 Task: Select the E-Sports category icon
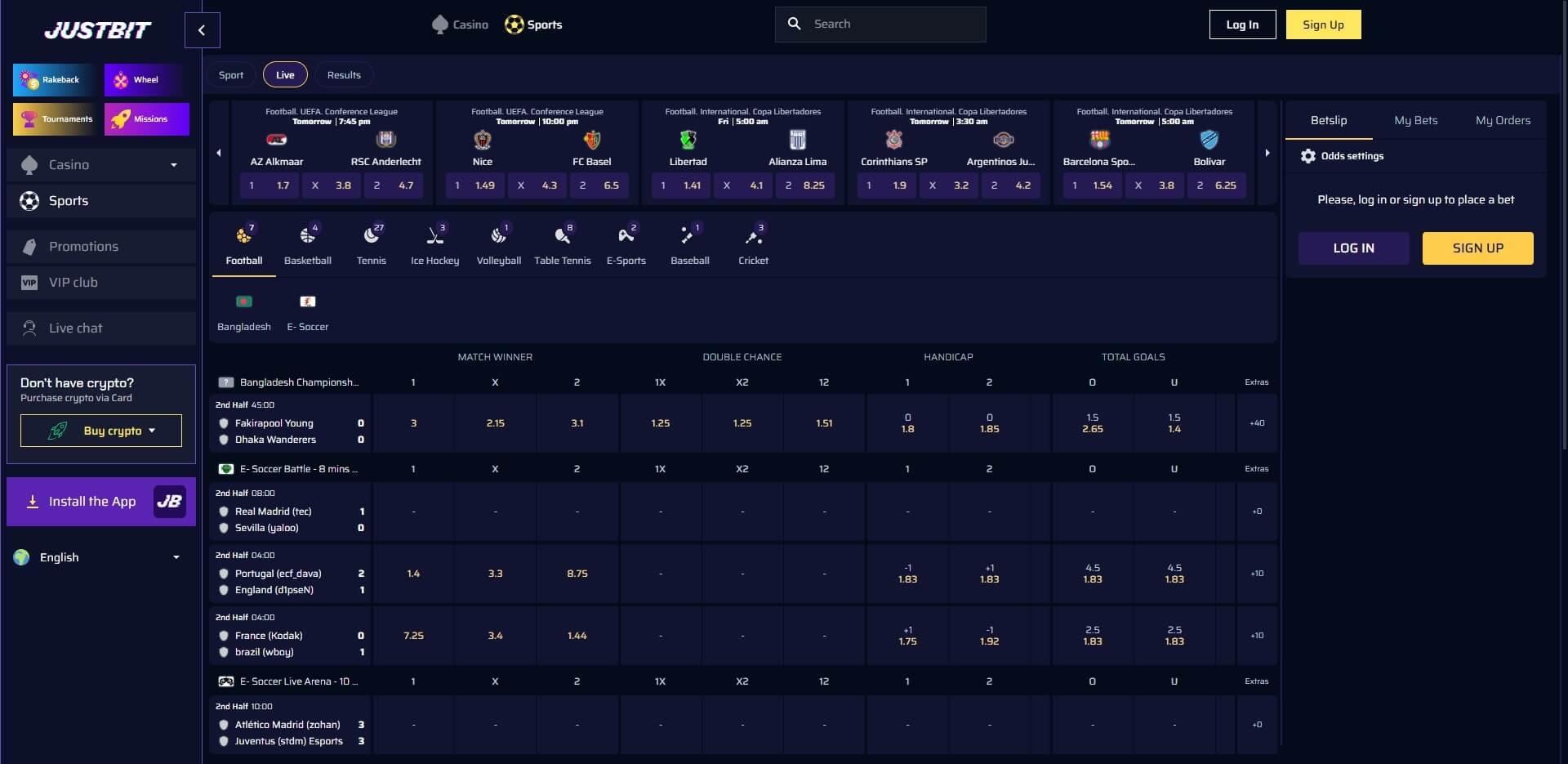(x=626, y=243)
